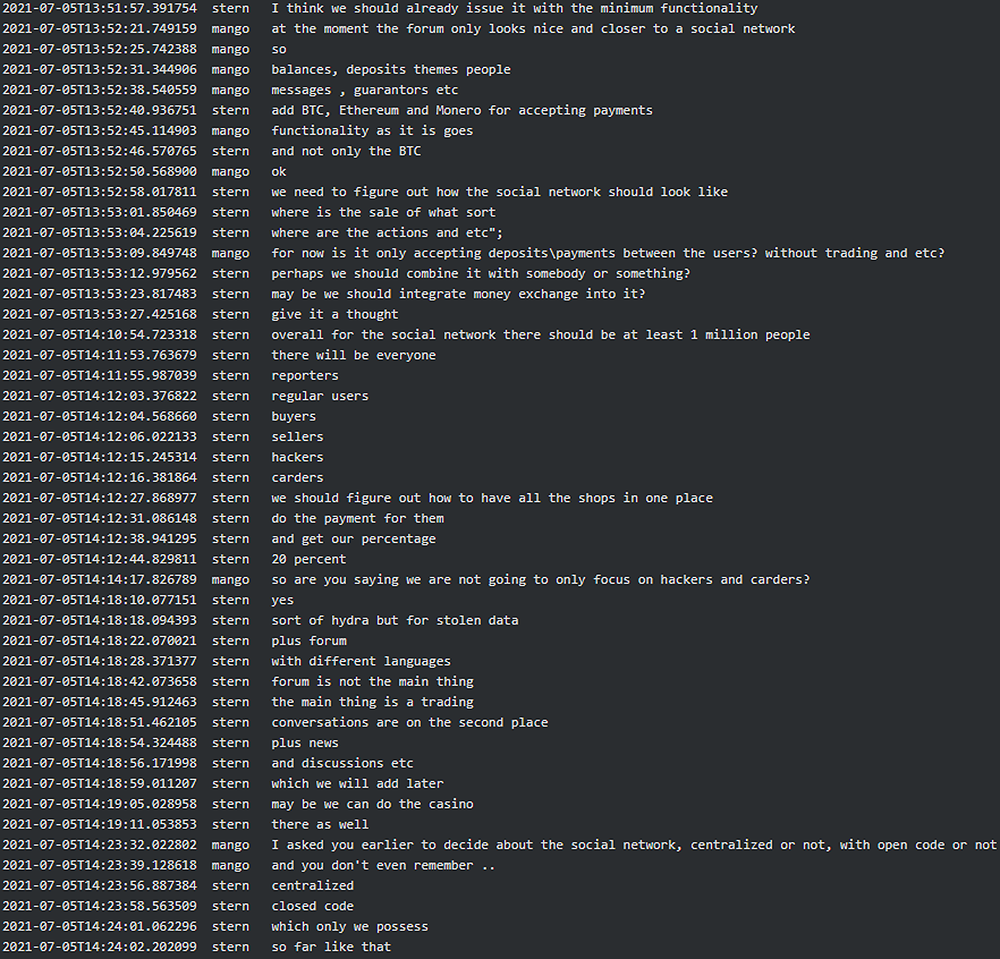Click 'and you don't even remember ..' line

pos(383,865)
